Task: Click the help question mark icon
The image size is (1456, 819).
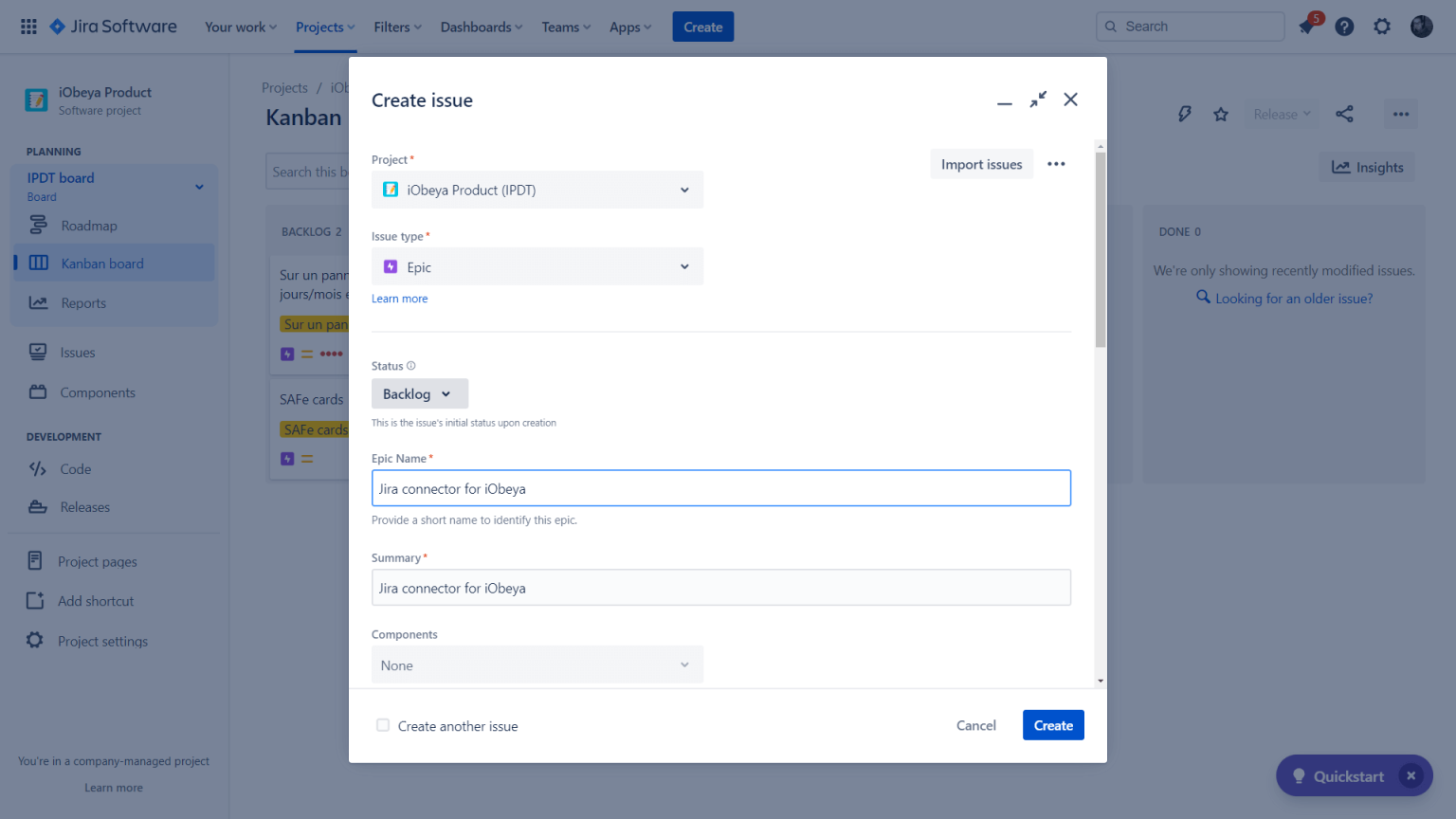Action: 1344,27
